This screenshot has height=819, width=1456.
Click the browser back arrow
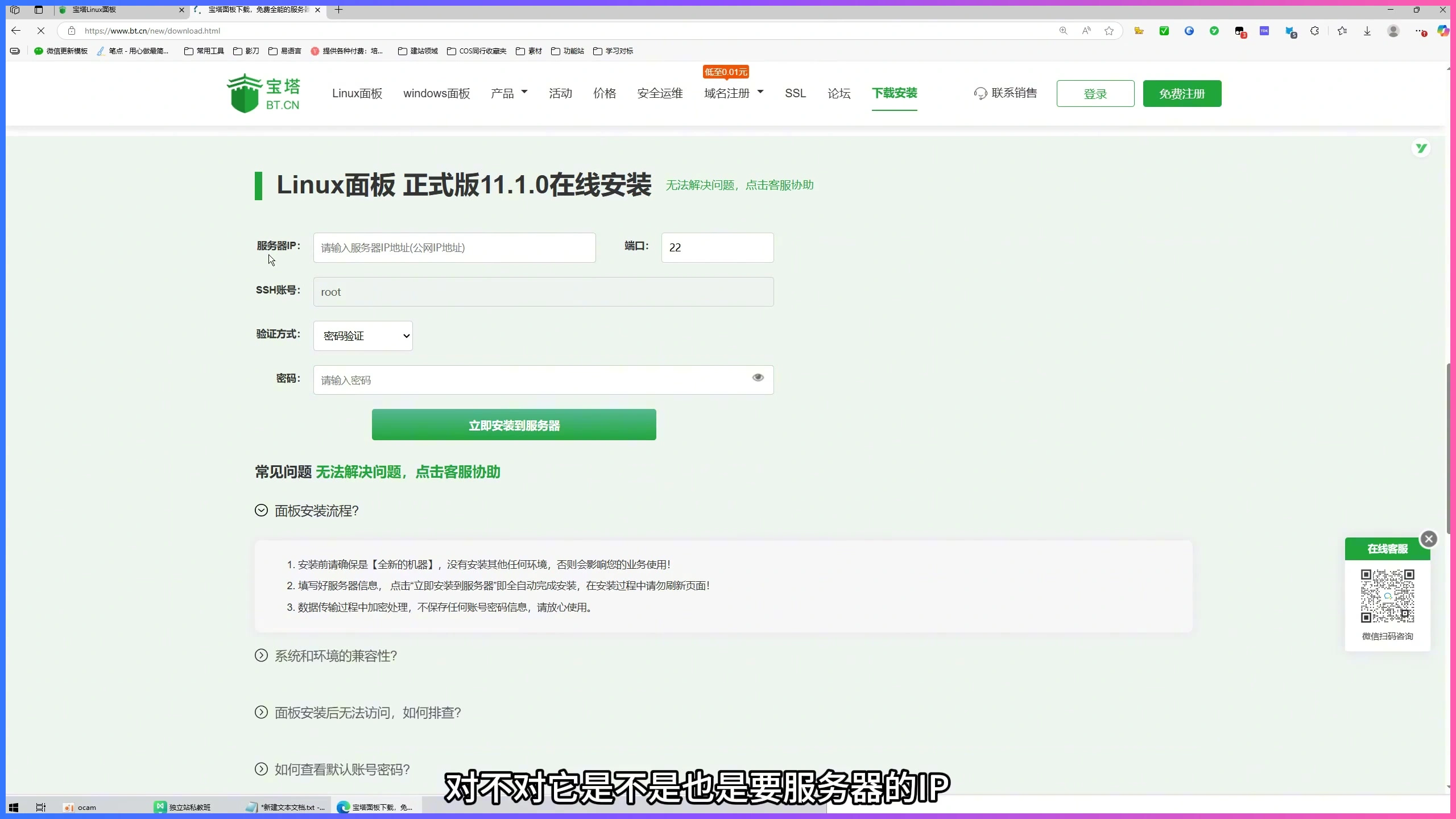pos(16,31)
